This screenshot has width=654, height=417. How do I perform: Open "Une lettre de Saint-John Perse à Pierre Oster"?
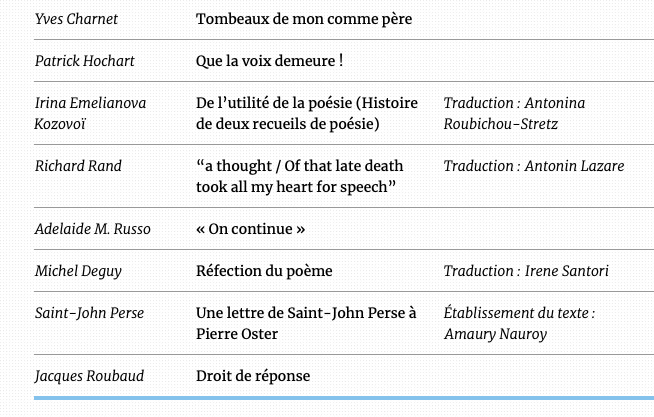tap(306, 323)
